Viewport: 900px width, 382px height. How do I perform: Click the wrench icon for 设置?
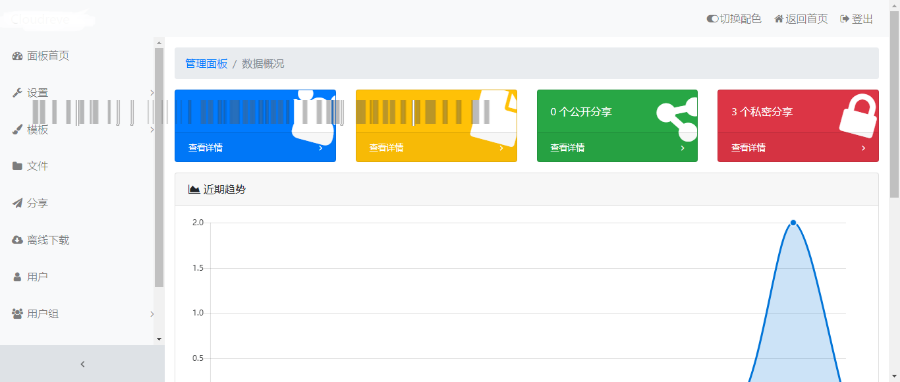click(x=17, y=93)
